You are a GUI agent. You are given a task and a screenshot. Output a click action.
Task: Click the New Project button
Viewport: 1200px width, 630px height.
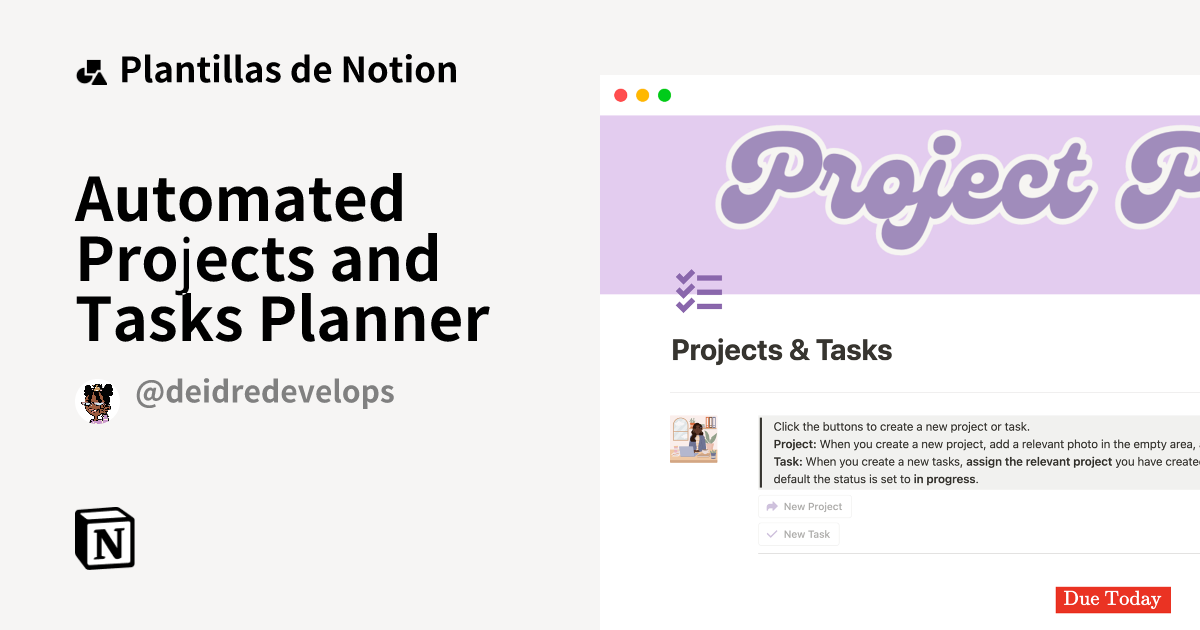point(804,506)
